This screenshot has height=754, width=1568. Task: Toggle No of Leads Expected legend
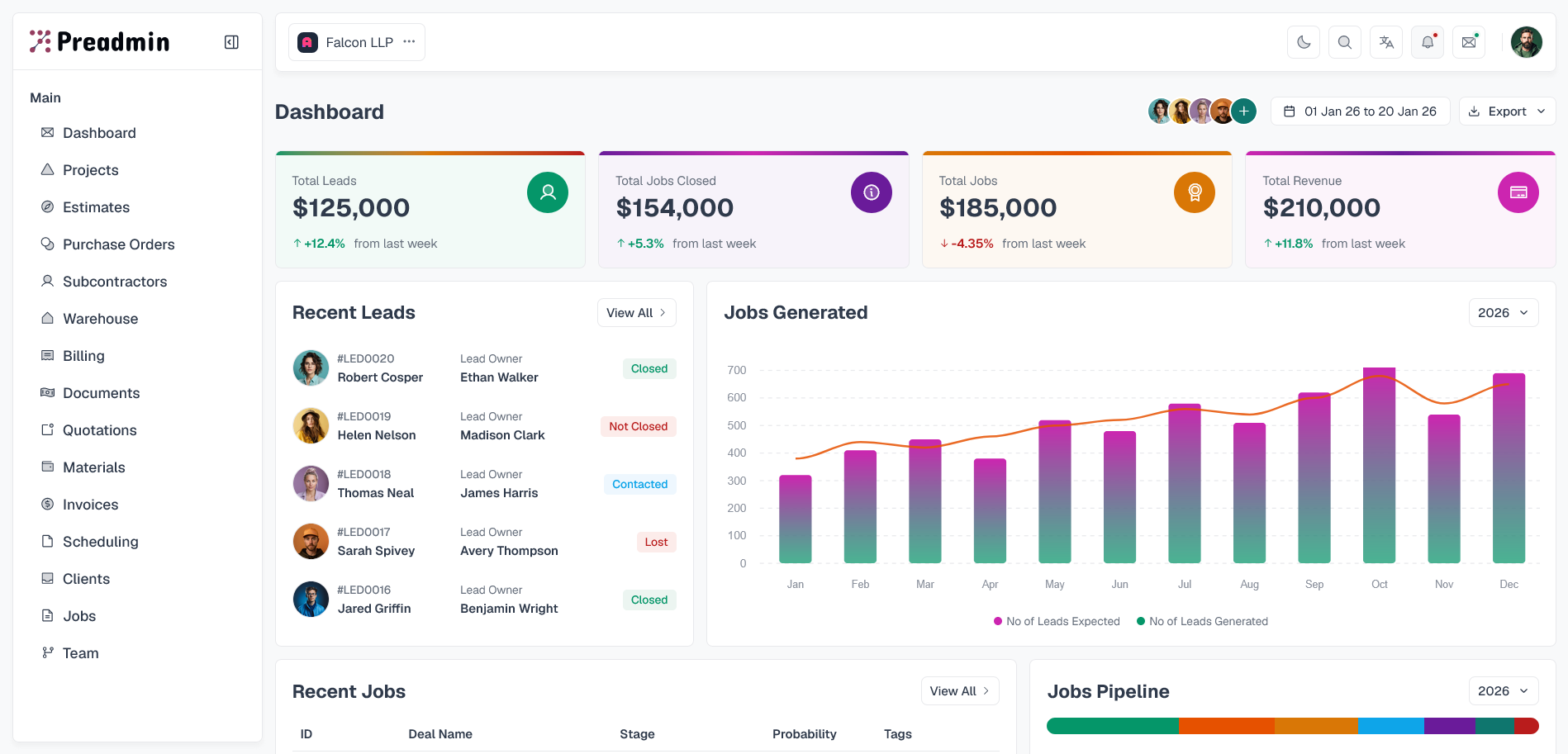(x=1057, y=621)
